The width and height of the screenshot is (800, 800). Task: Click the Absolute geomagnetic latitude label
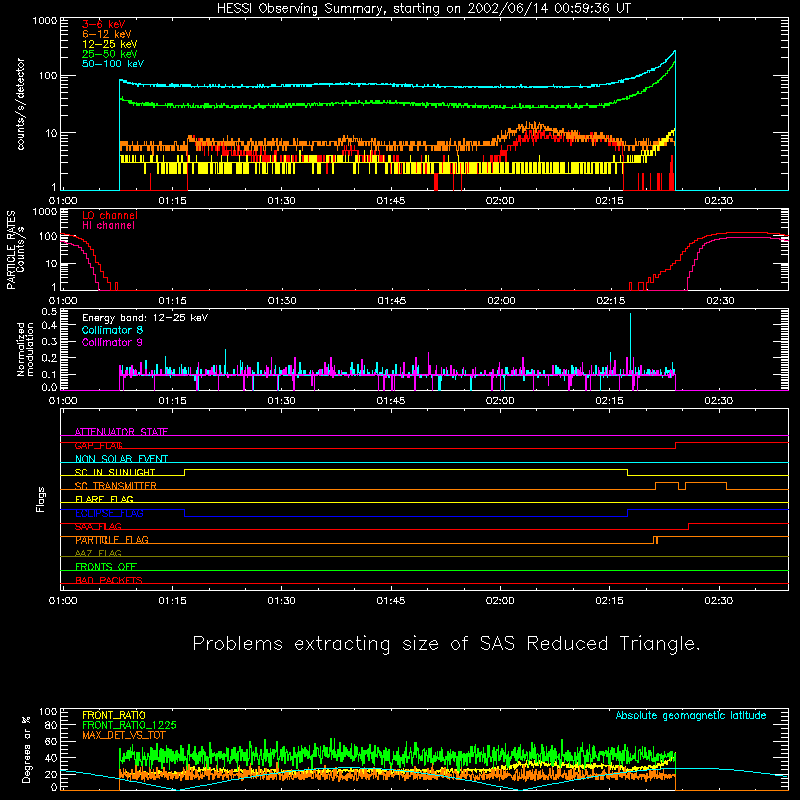click(x=691, y=715)
